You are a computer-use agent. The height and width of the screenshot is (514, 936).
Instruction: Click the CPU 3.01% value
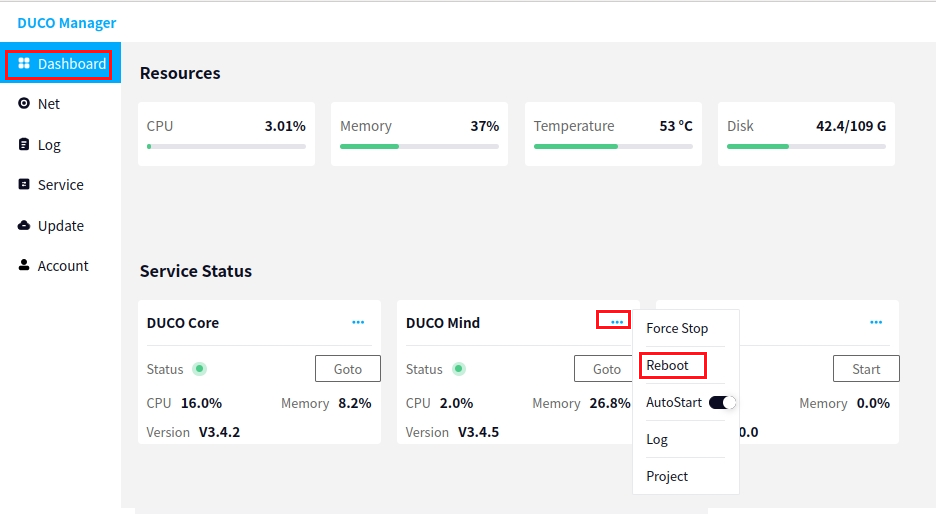[285, 126]
